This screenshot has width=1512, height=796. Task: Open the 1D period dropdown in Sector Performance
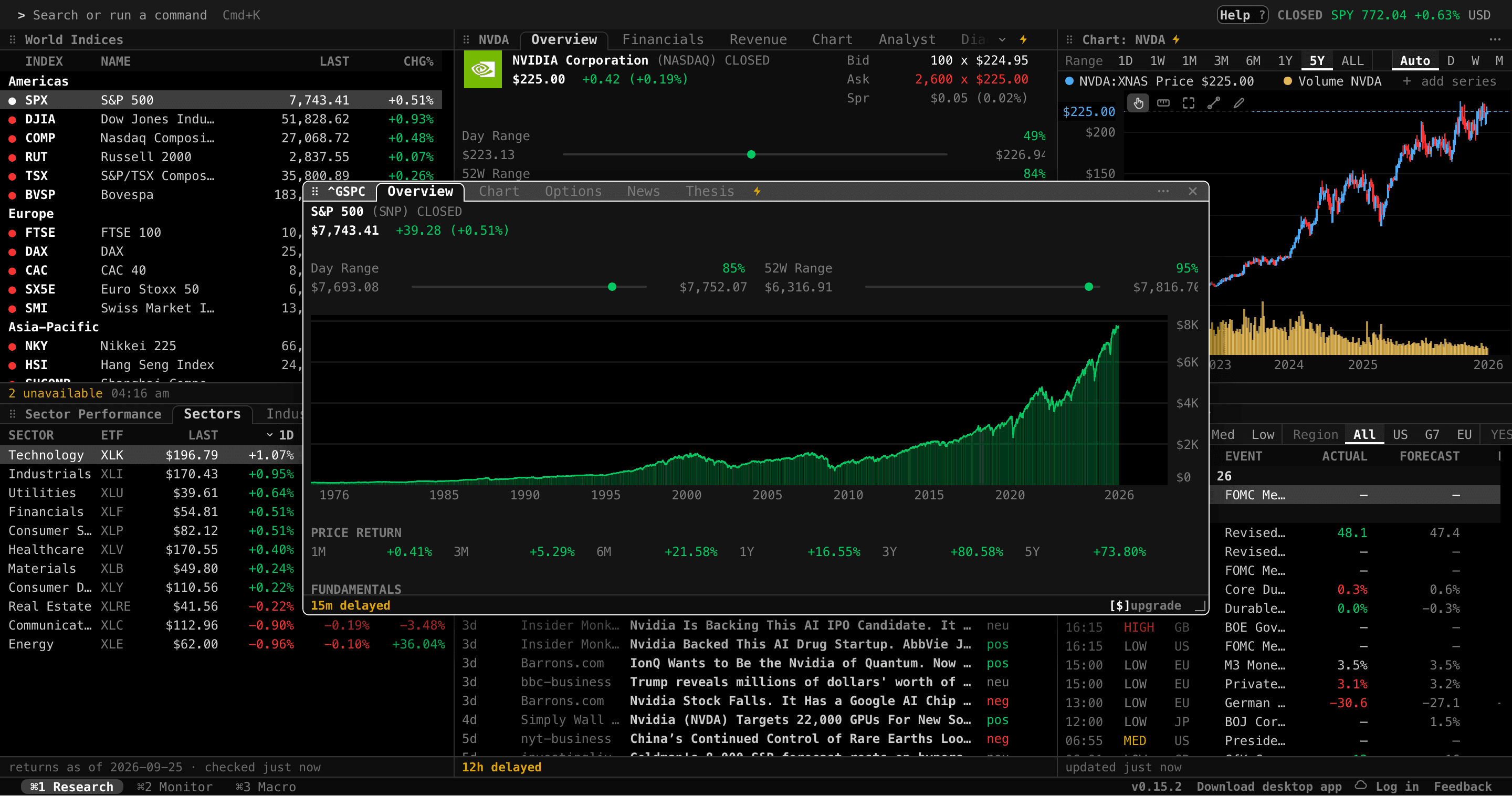click(280, 435)
